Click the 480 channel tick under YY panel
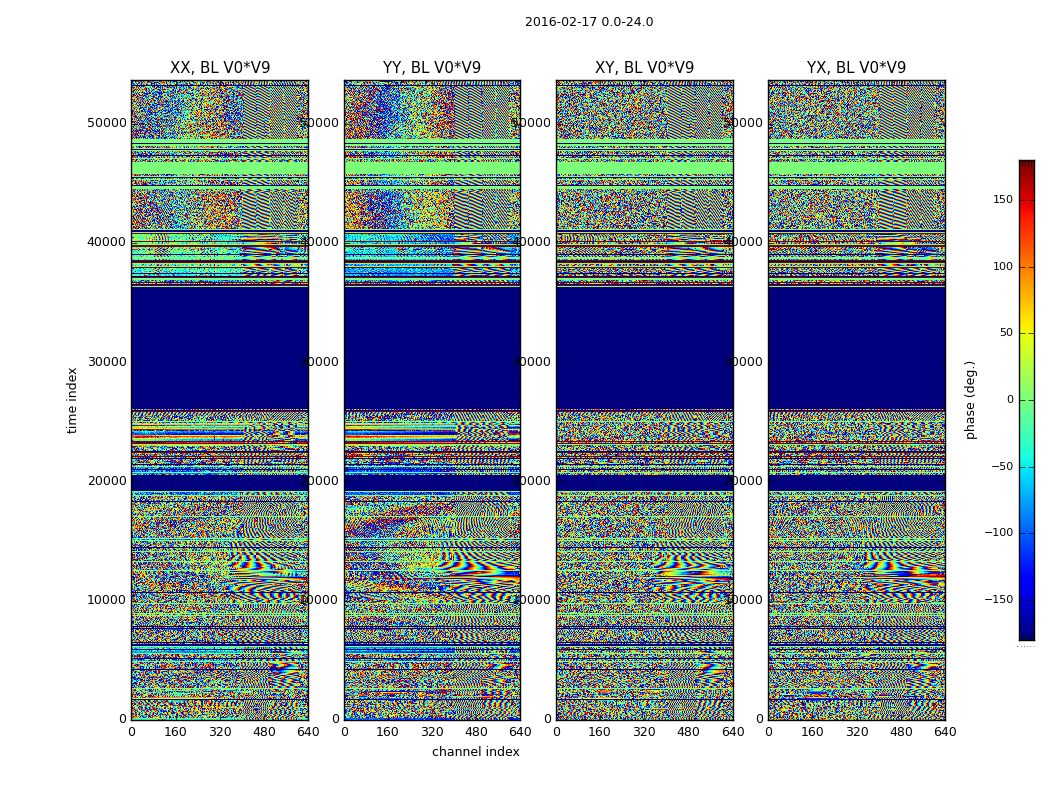 click(x=476, y=732)
